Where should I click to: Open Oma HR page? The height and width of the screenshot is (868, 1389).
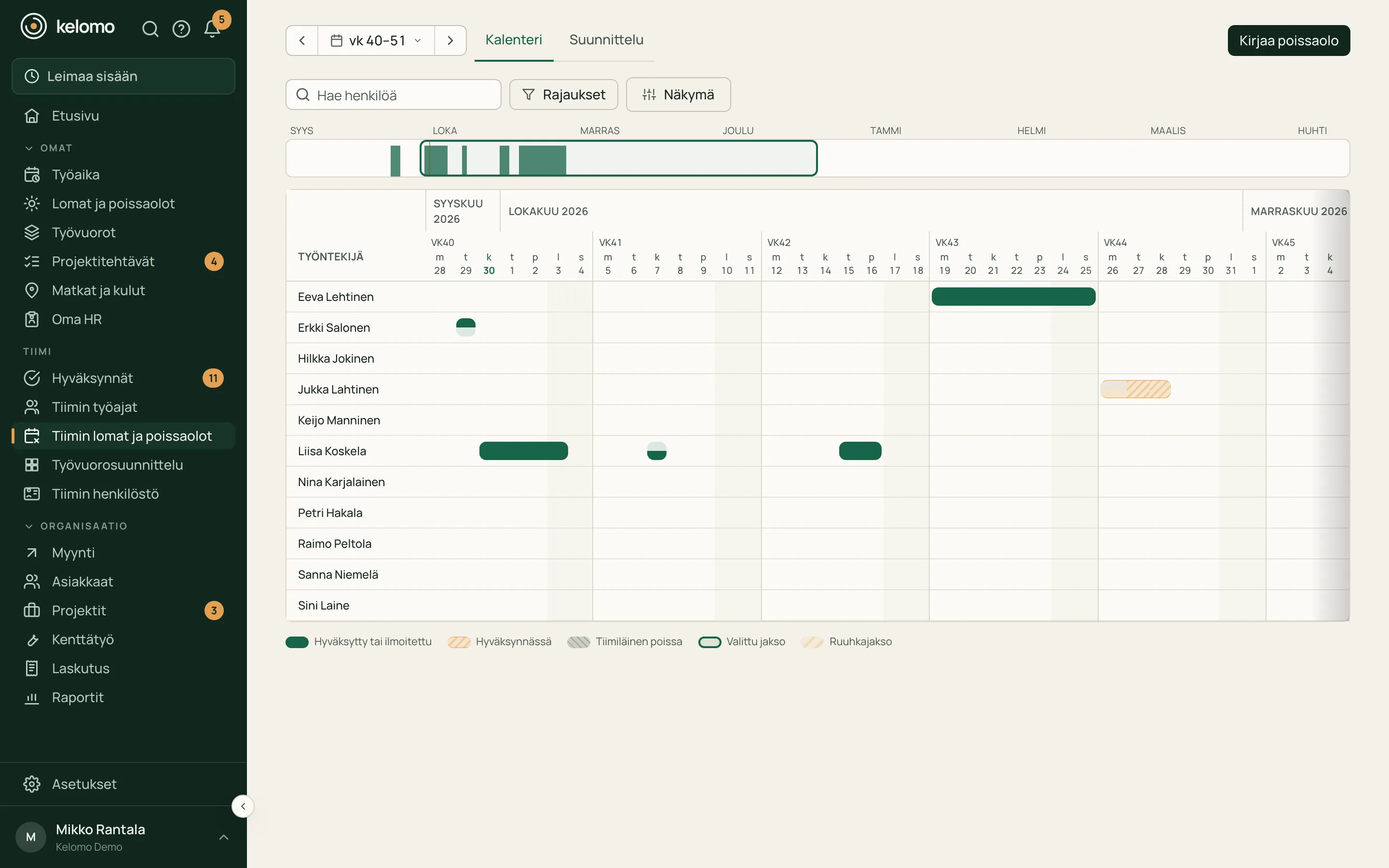pos(123,319)
